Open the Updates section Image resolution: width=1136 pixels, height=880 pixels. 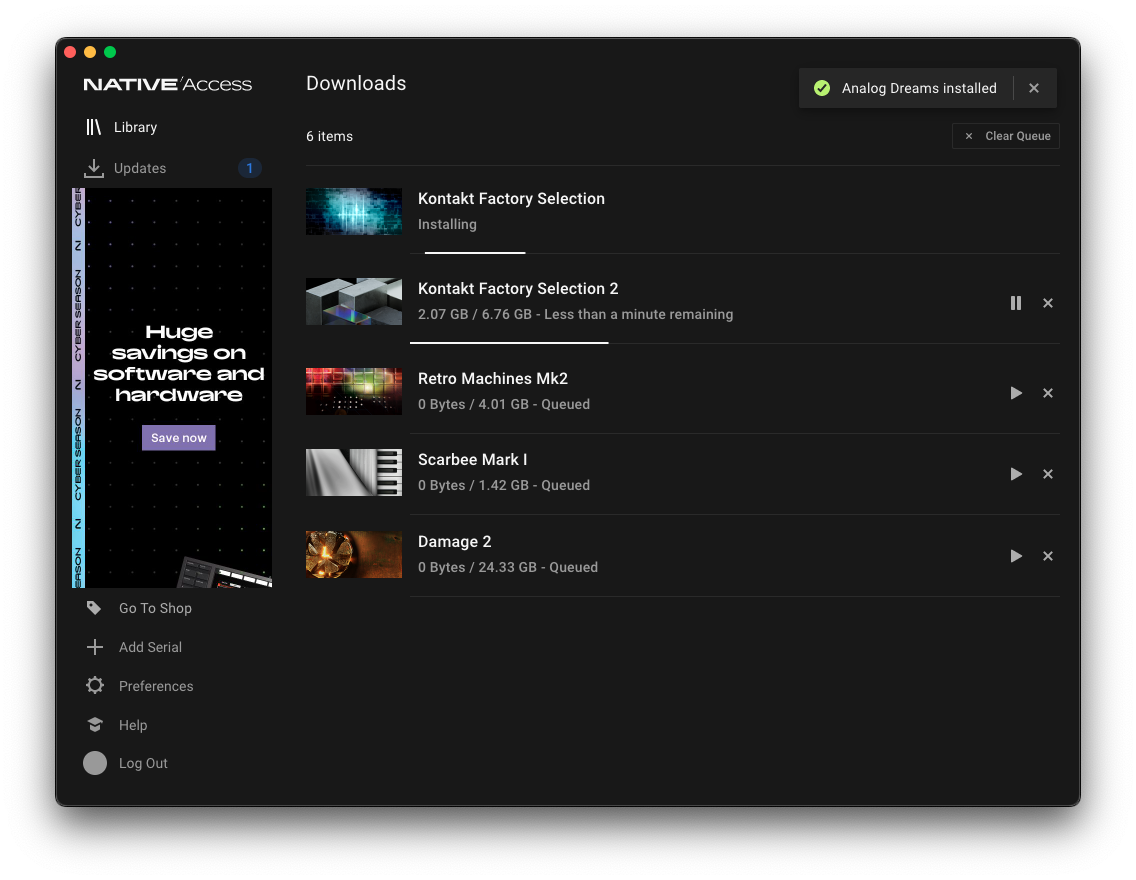click(139, 168)
